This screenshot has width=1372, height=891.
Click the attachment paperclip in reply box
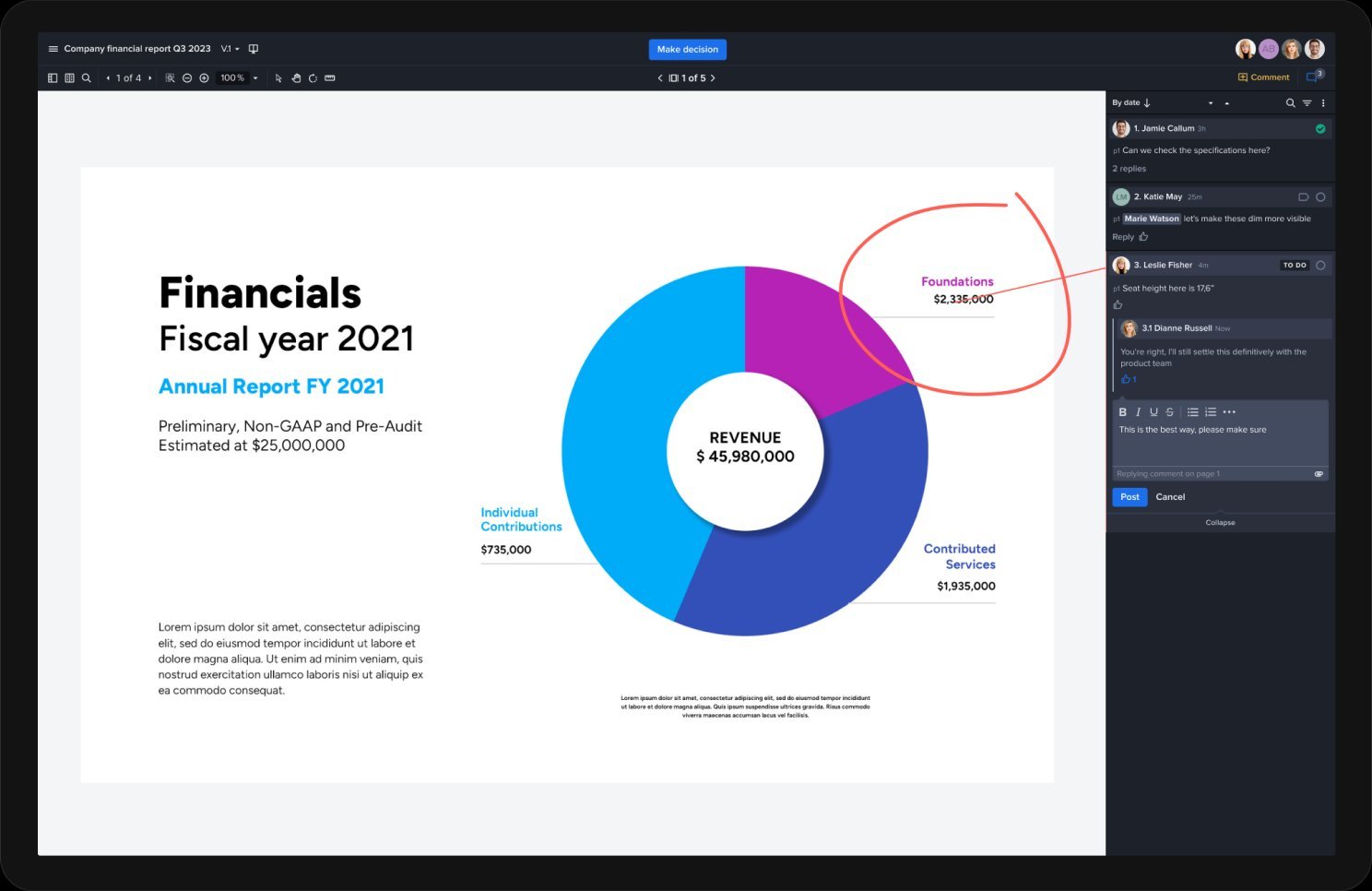[x=1319, y=474]
